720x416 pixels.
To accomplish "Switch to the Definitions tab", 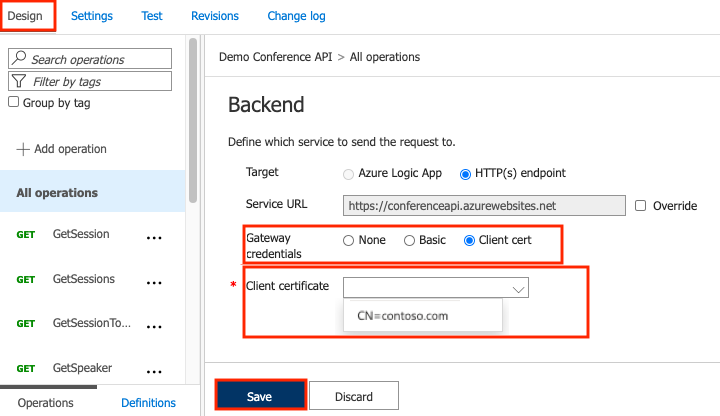I will tap(148, 403).
